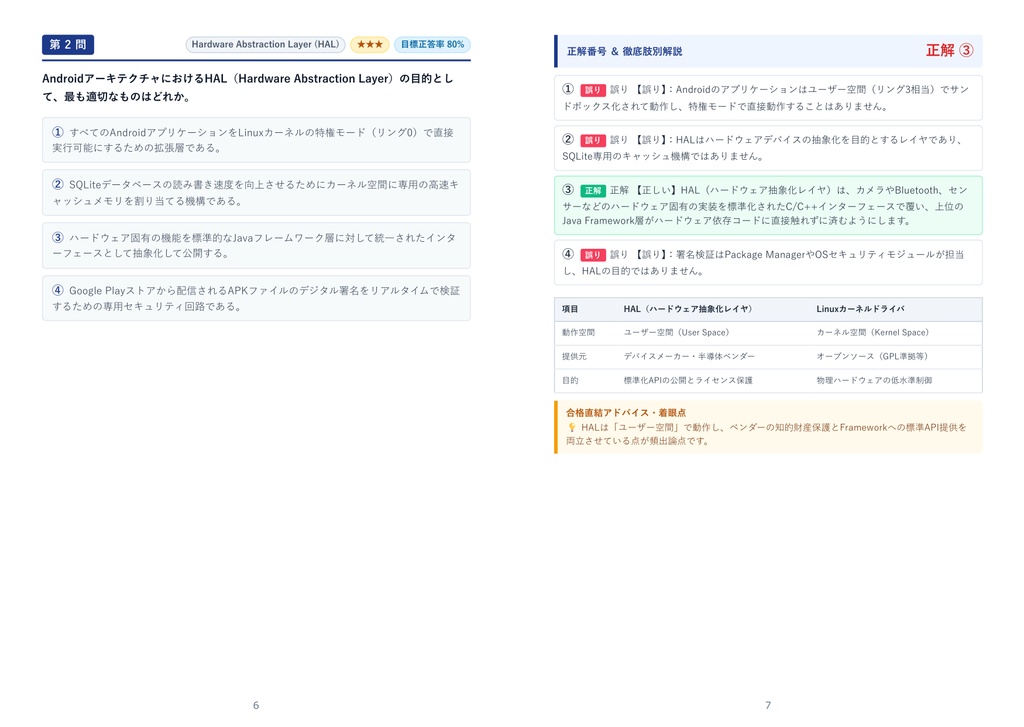Select answer option ② about SQLite cache memory
The width and height of the screenshot is (1024, 727).
[256, 193]
